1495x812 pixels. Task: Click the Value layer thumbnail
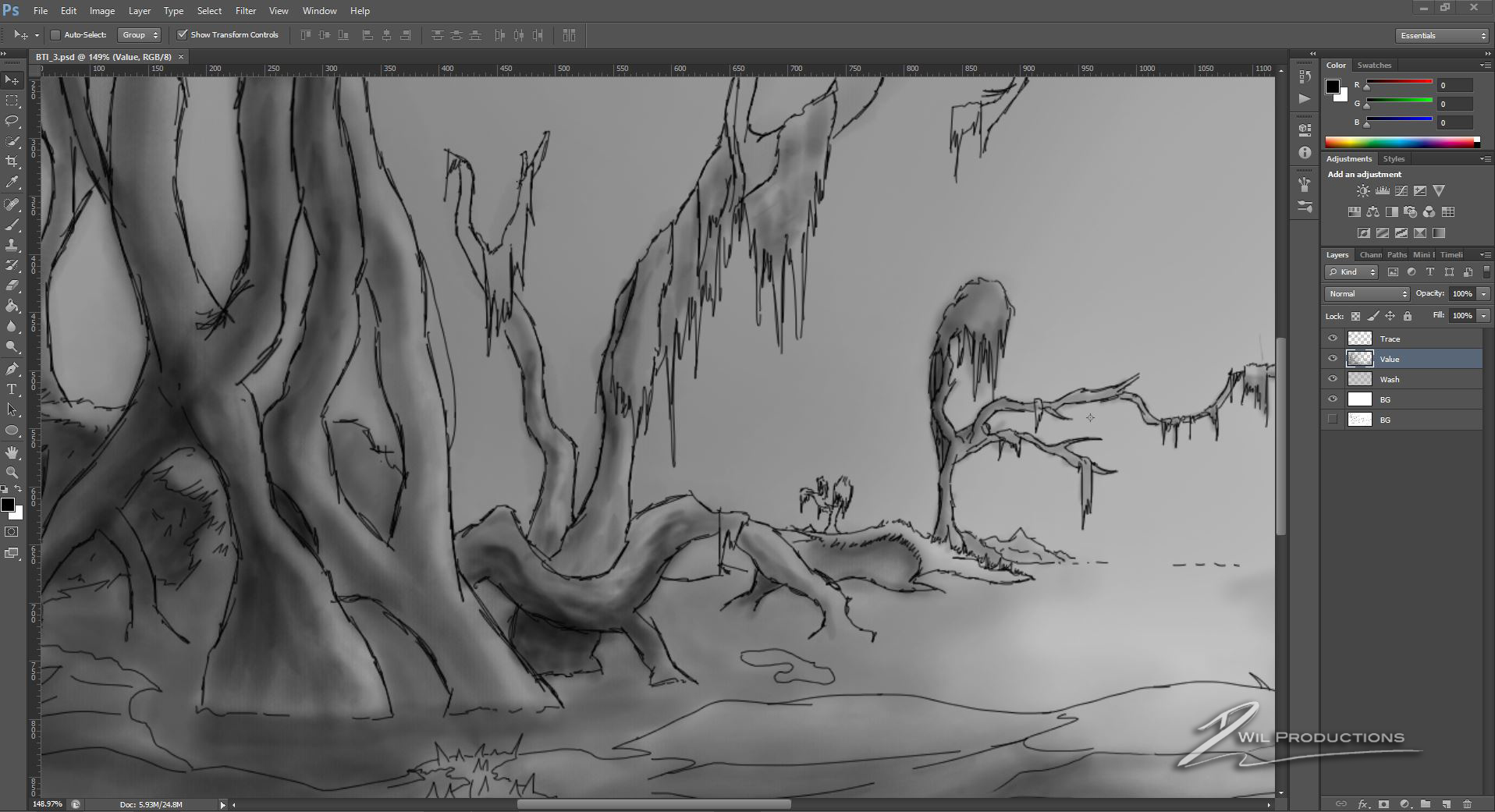(1360, 359)
